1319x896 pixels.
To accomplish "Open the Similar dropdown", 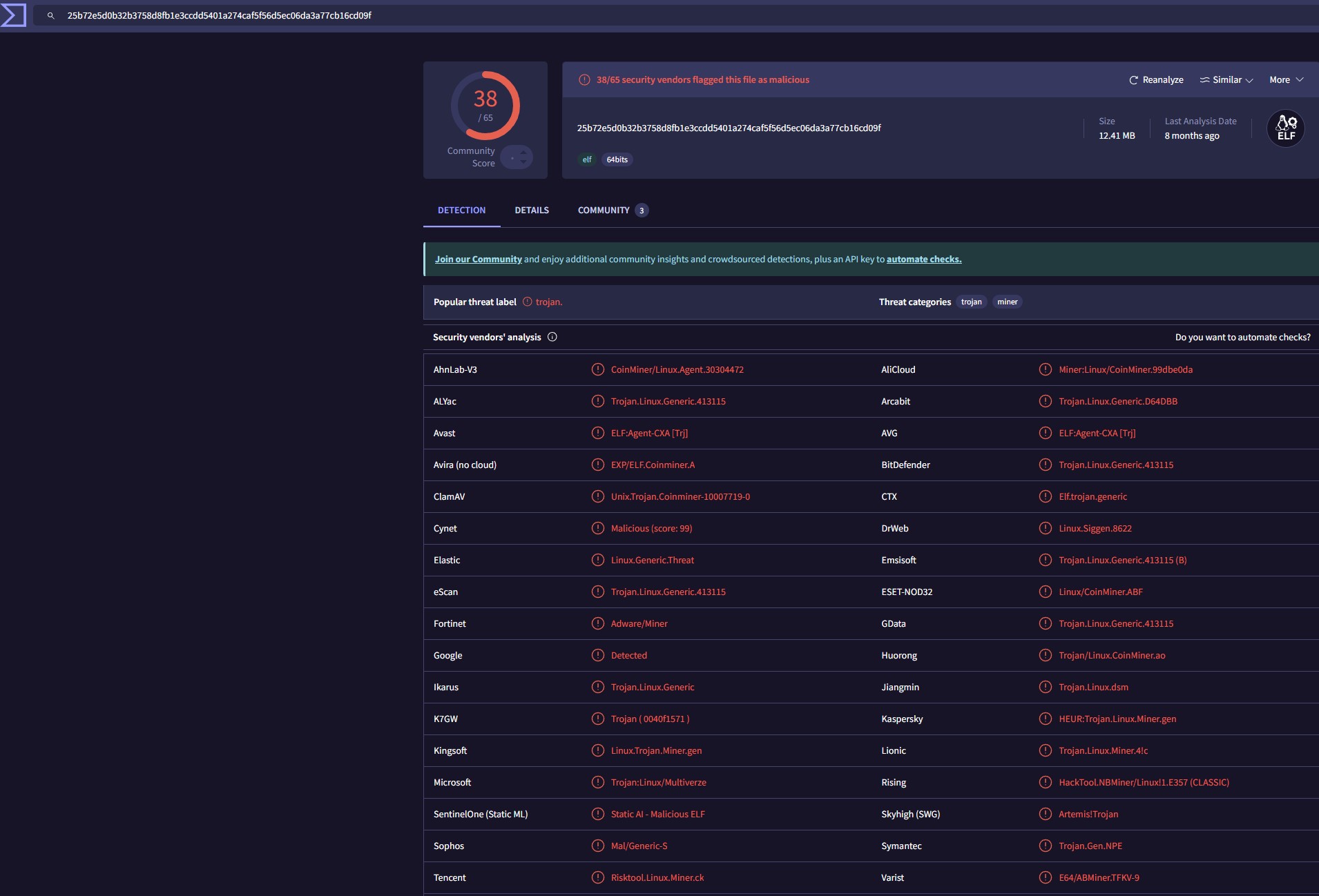I will [1226, 80].
